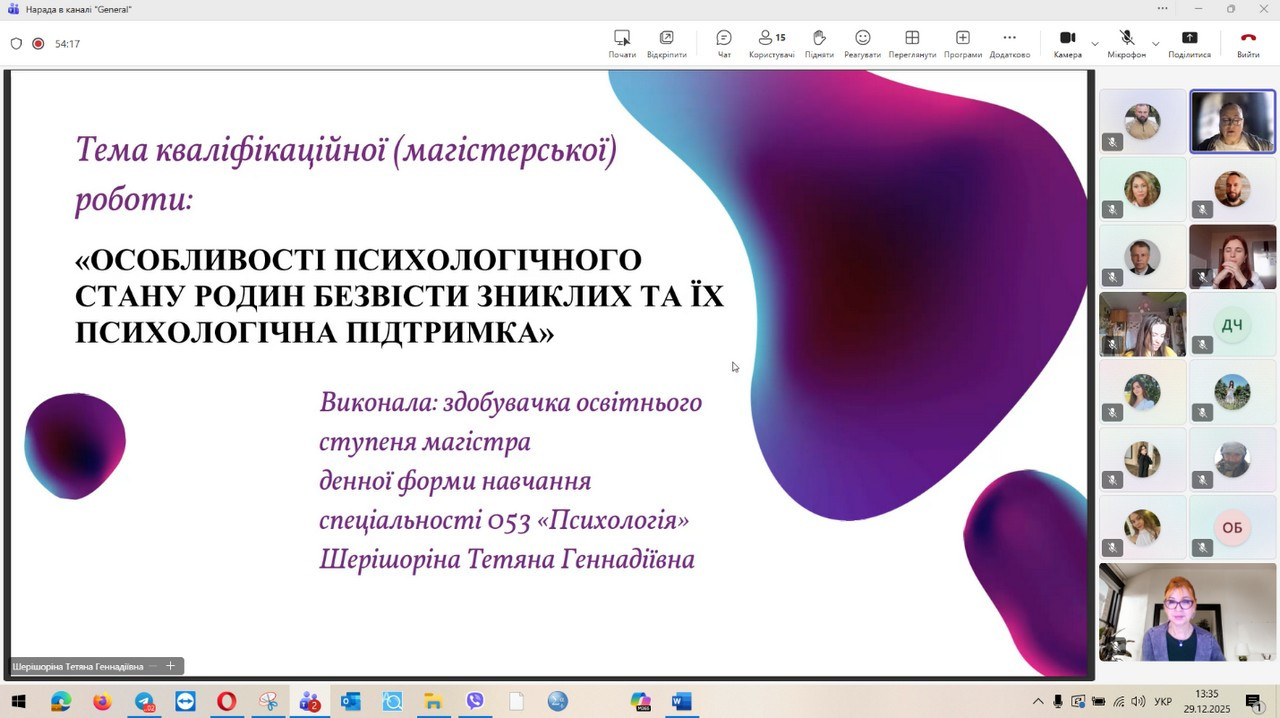The width and height of the screenshot is (1280, 718).
Task: Open the title bar three-dots menu
Action: (x=1162, y=9)
